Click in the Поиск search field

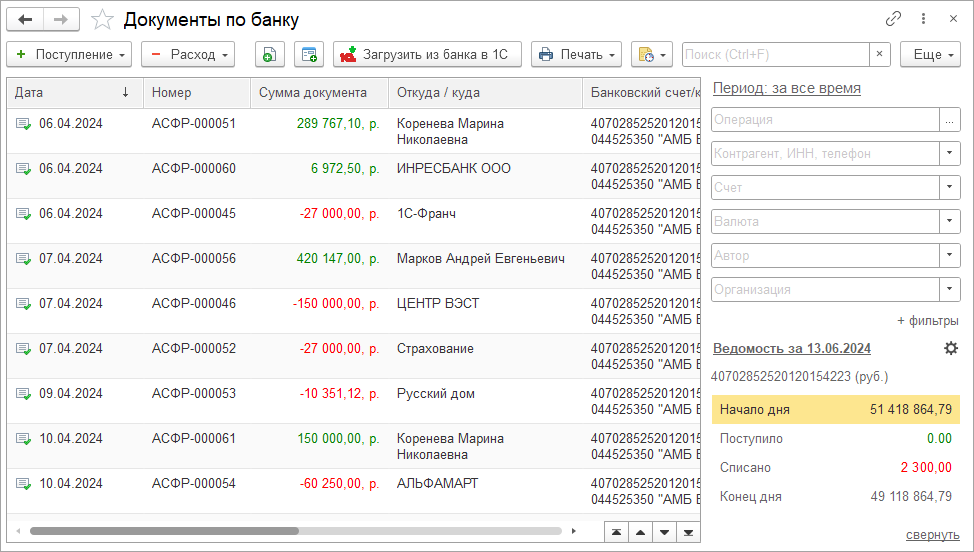click(775, 55)
